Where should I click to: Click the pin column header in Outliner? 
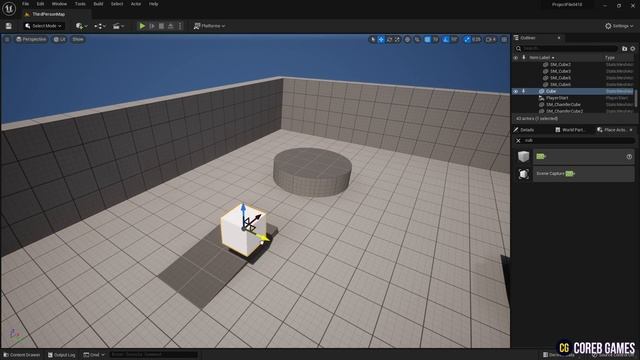point(524,58)
